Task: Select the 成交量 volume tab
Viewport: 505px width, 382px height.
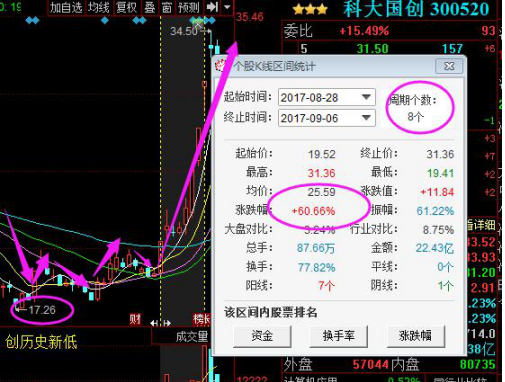Action: point(192,336)
